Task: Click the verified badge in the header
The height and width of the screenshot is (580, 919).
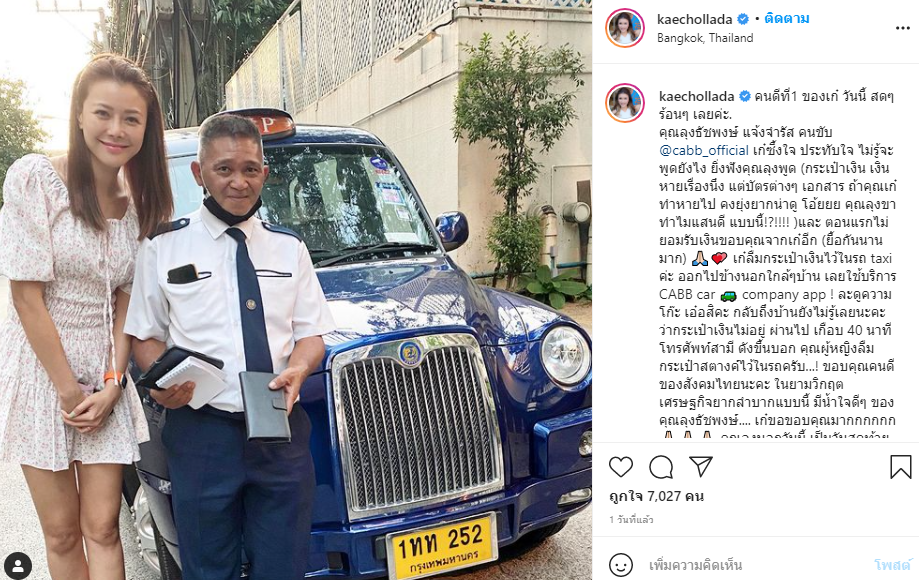Action: (743, 19)
